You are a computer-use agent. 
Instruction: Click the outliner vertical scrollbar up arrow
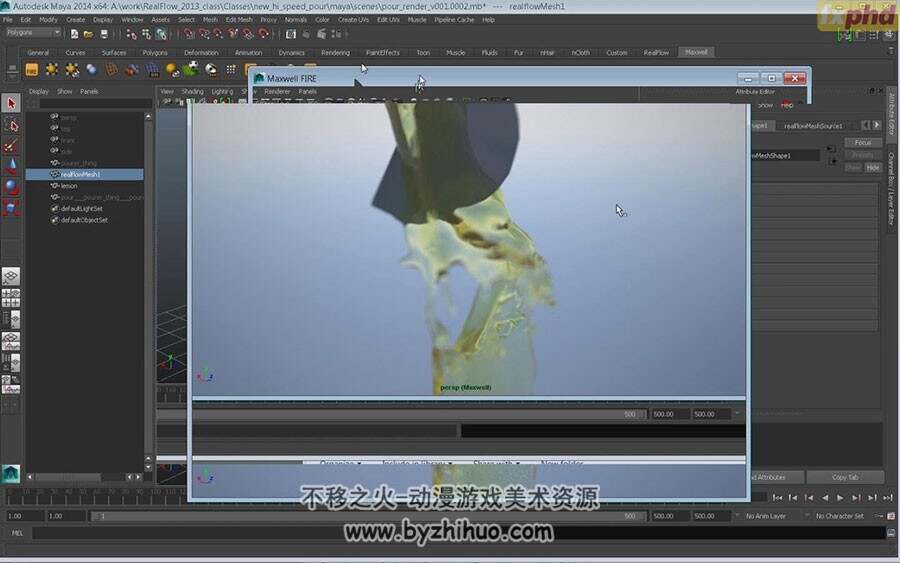click(148, 117)
